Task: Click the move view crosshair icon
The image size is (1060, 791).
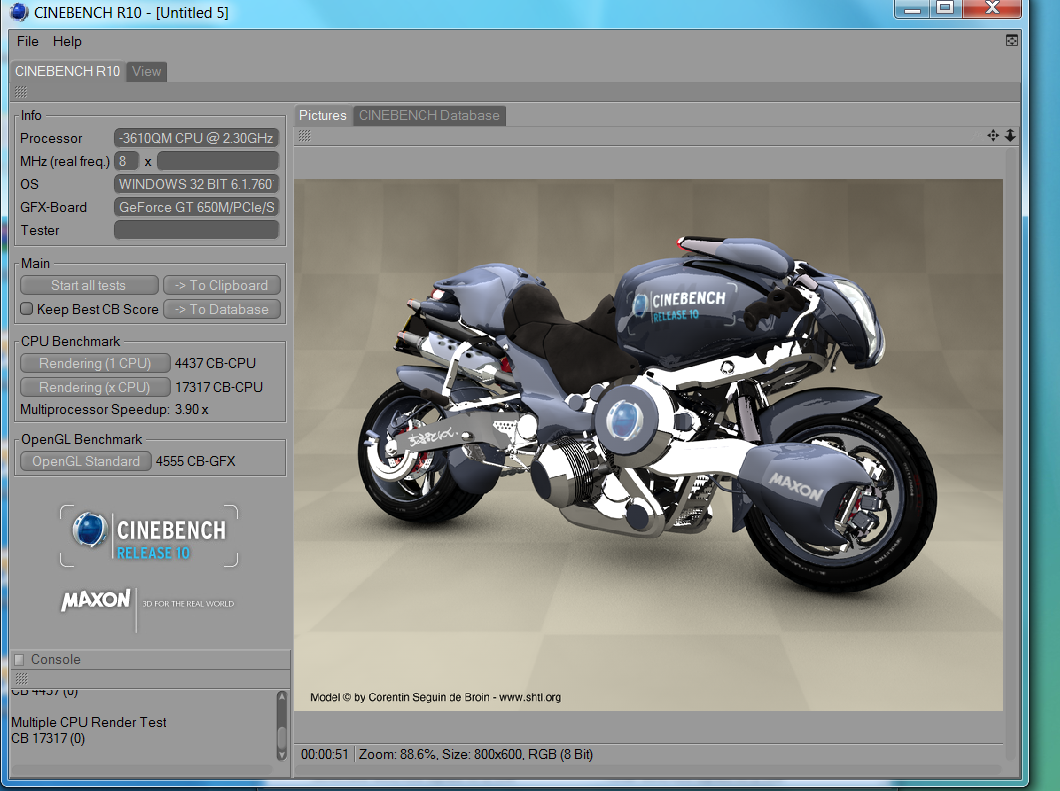Action: point(992,136)
